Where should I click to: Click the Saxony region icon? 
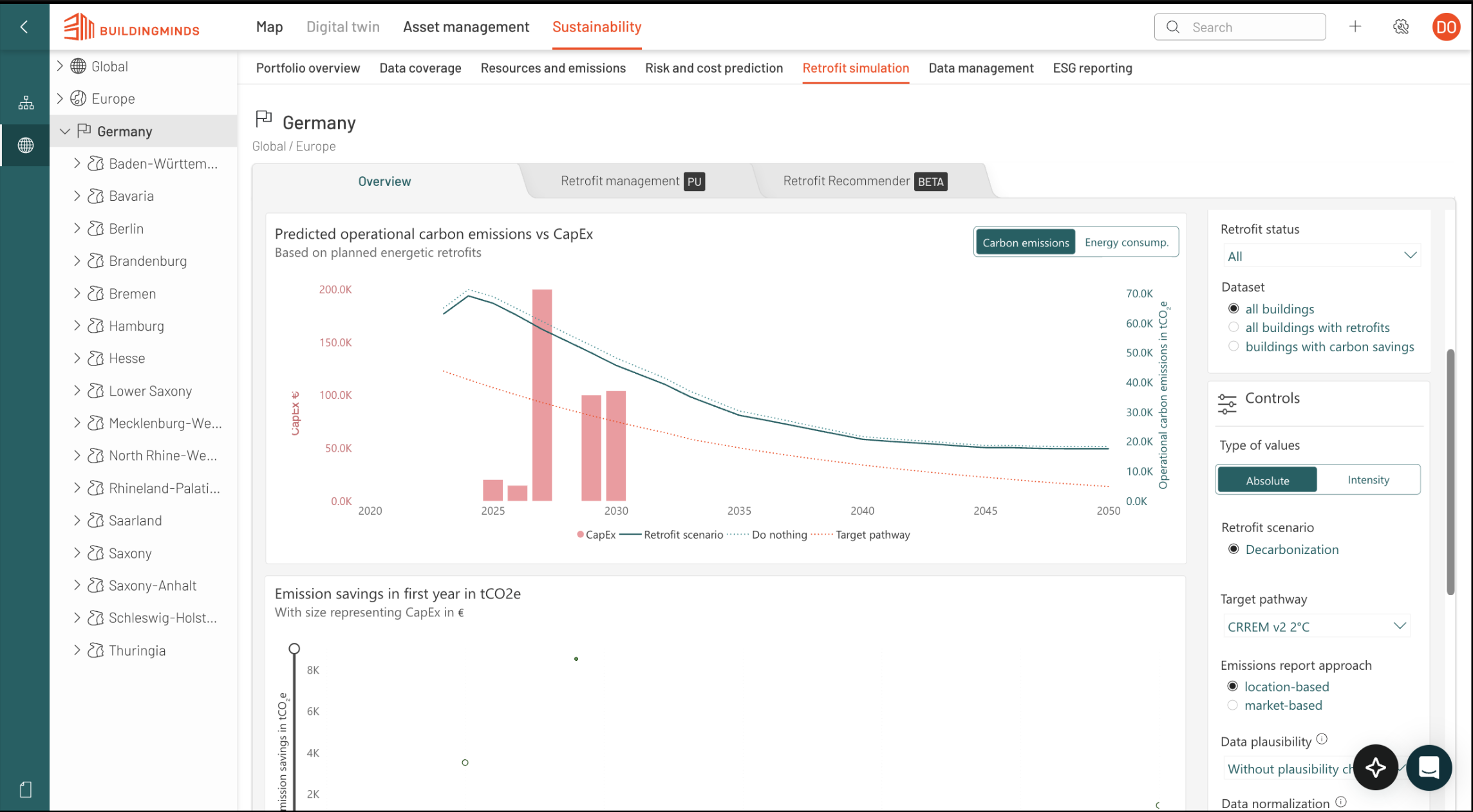tap(95, 553)
